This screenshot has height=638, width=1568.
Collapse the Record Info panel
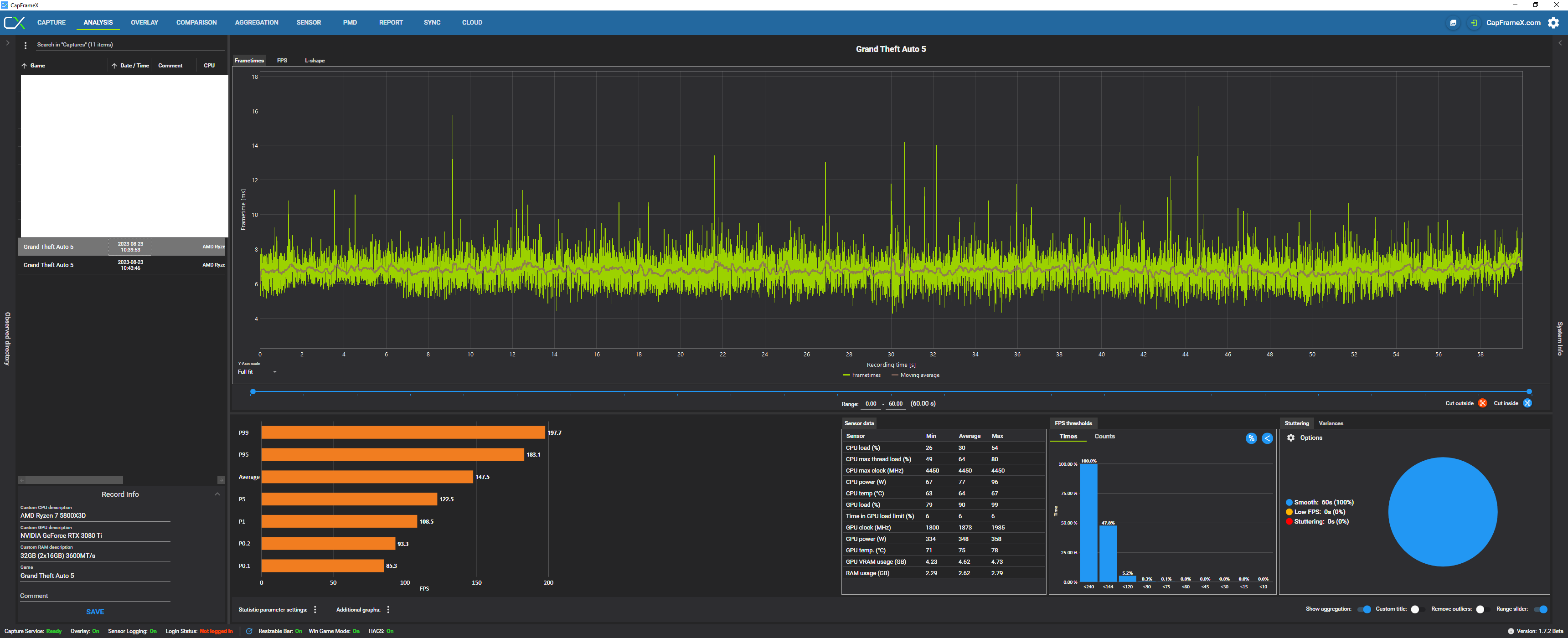tap(217, 494)
